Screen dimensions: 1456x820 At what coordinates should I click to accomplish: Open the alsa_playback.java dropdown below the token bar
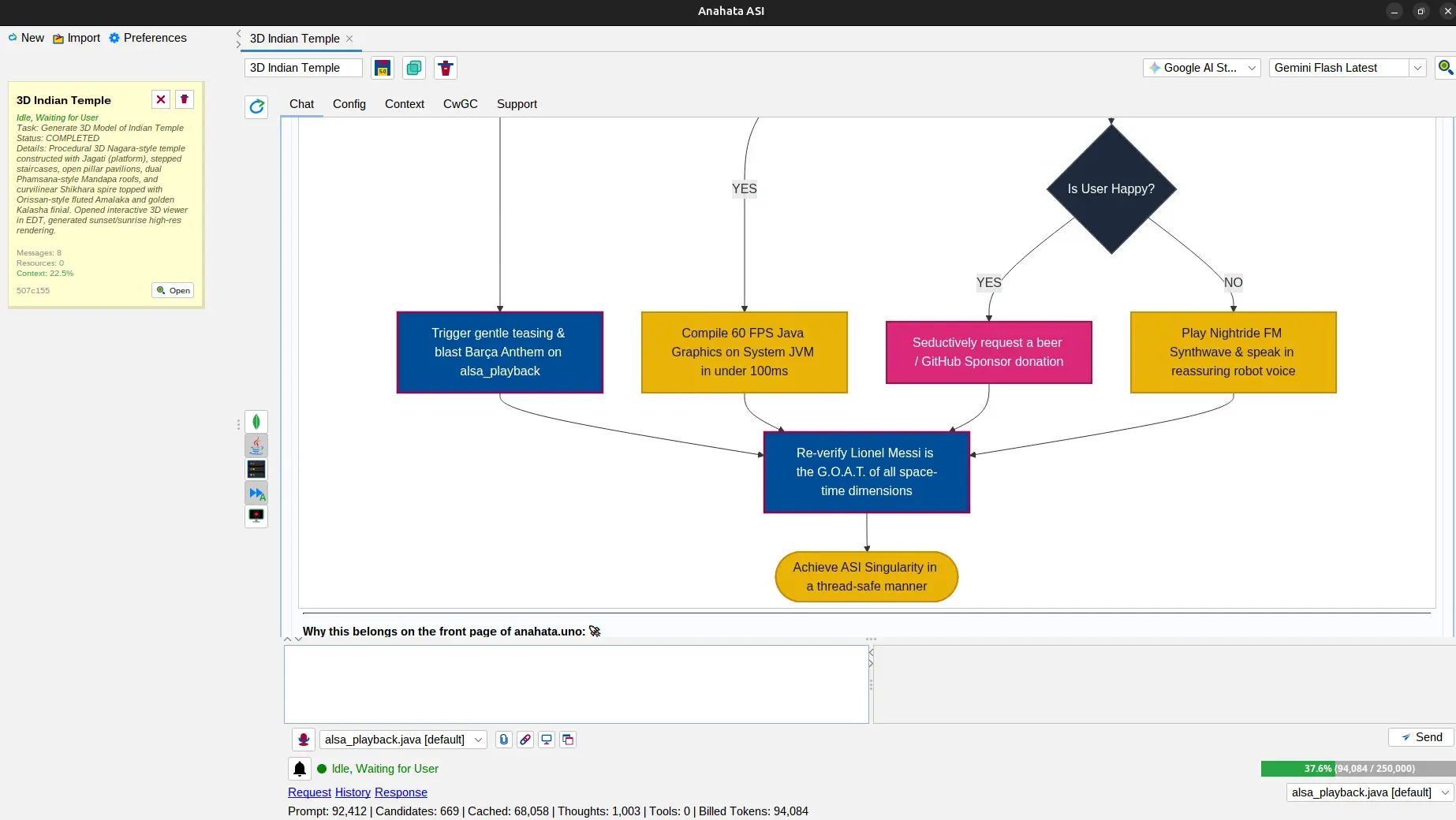click(1370, 792)
